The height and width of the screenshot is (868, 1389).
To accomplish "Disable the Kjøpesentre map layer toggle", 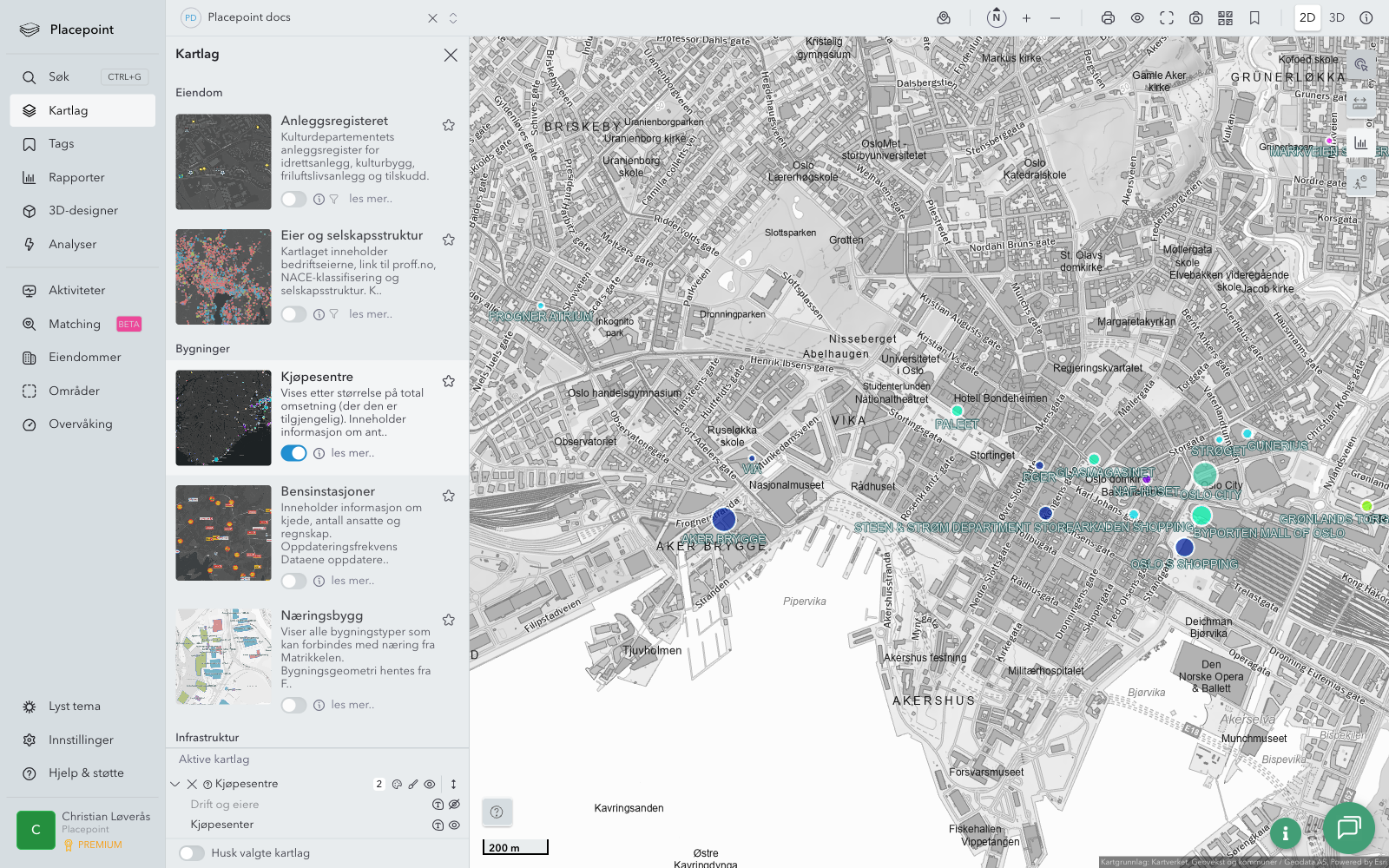I will (x=293, y=453).
